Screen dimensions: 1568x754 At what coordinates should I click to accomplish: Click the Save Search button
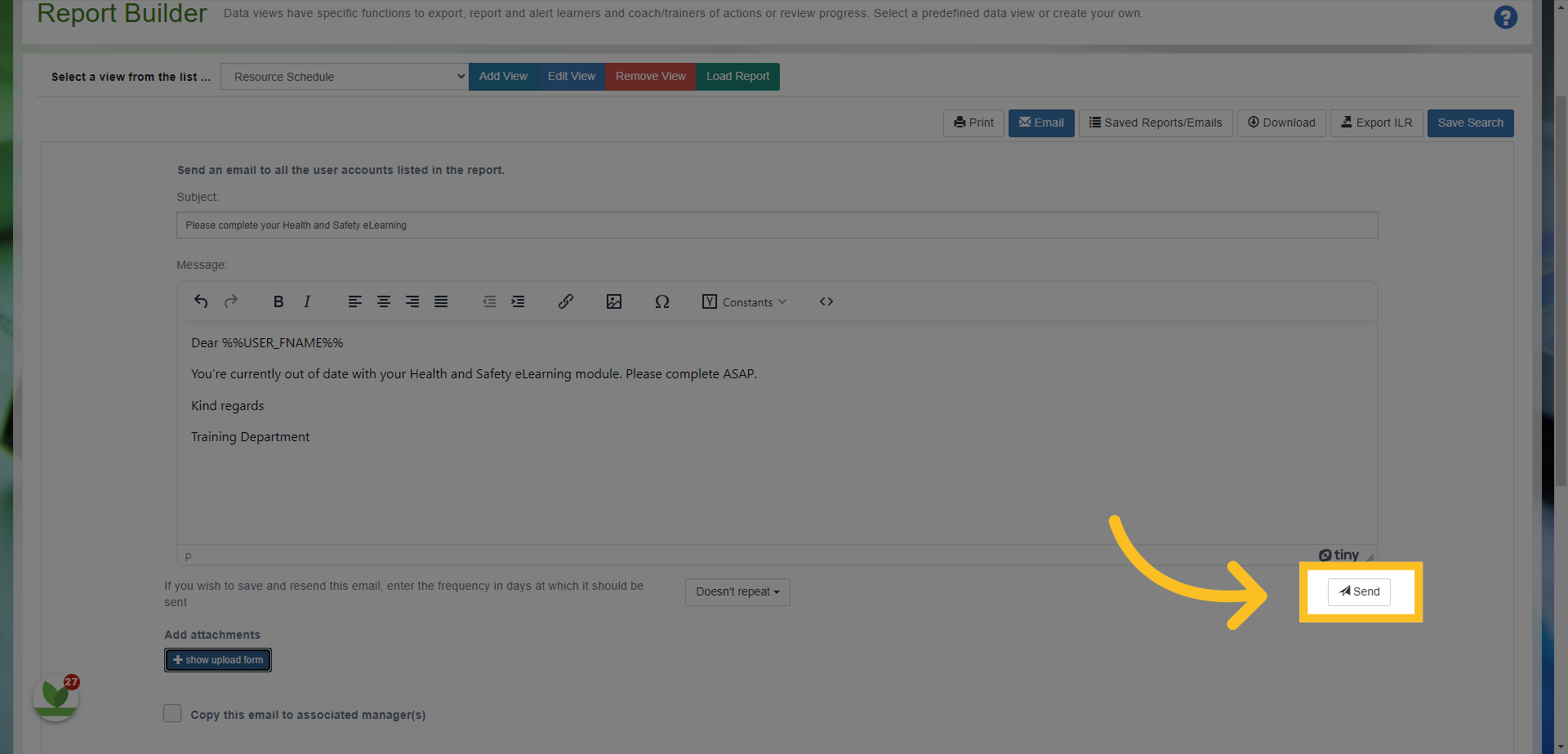1471,123
